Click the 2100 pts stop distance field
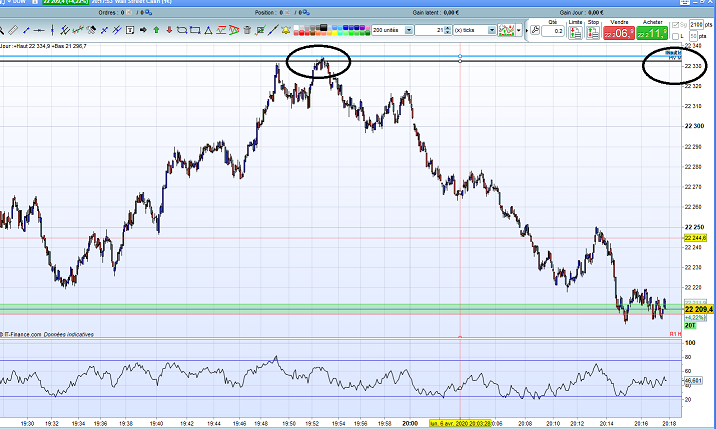The height and width of the screenshot is (429, 716). (x=696, y=25)
